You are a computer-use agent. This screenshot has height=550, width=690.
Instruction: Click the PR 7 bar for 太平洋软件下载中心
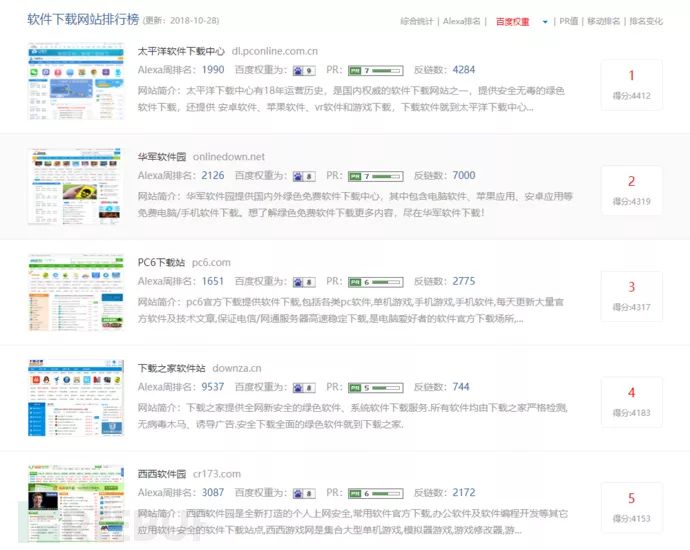(375, 70)
